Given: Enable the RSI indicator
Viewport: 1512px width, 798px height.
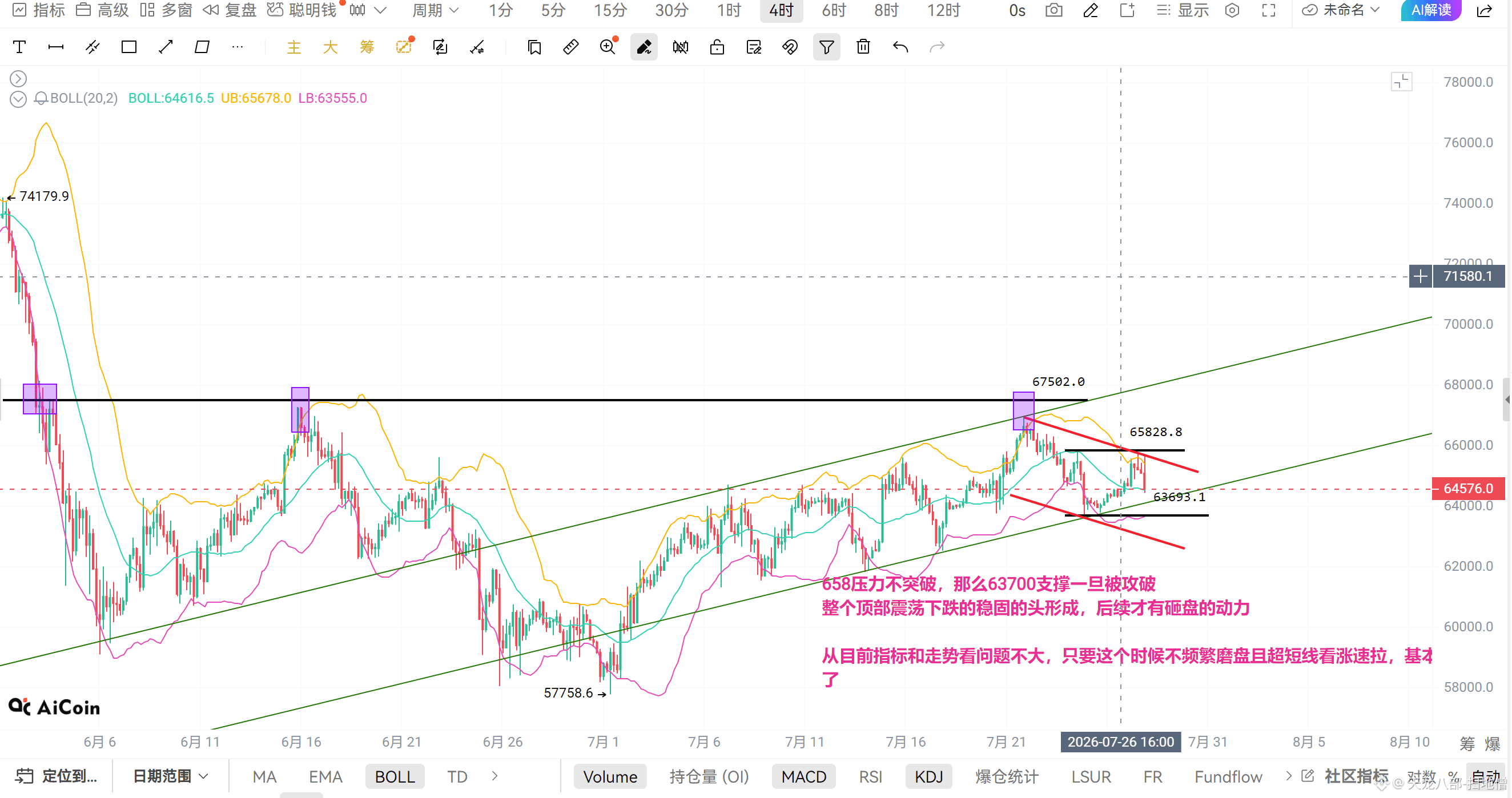Looking at the screenshot, I should pyautogui.click(x=870, y=776).
